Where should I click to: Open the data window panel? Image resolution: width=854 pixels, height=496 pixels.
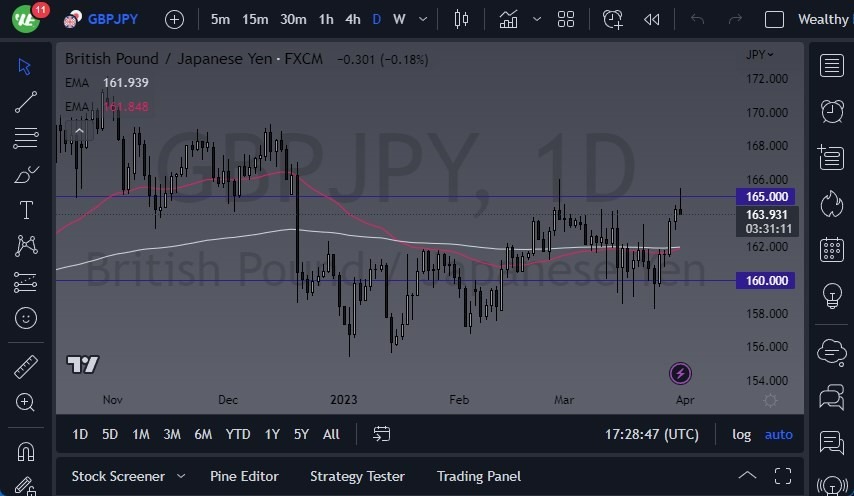coord(831,157)
